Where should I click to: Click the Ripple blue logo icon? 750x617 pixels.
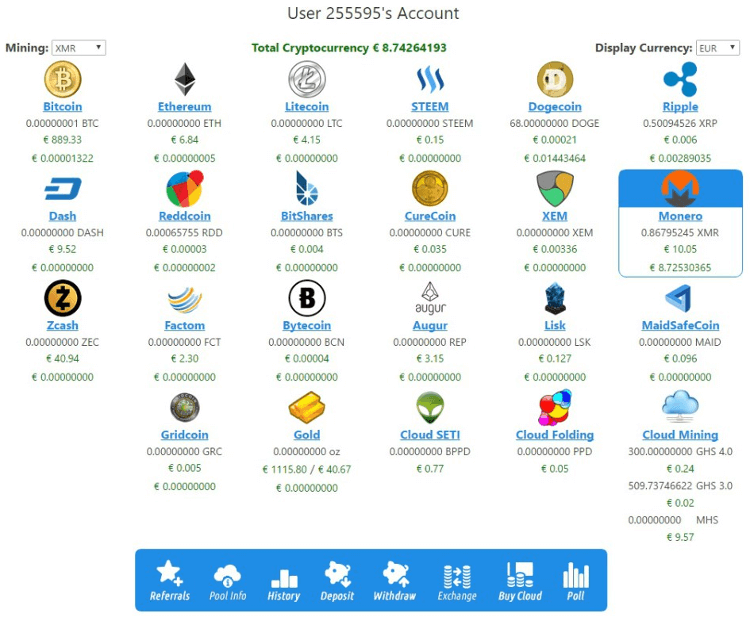click(x=680, y=79)
